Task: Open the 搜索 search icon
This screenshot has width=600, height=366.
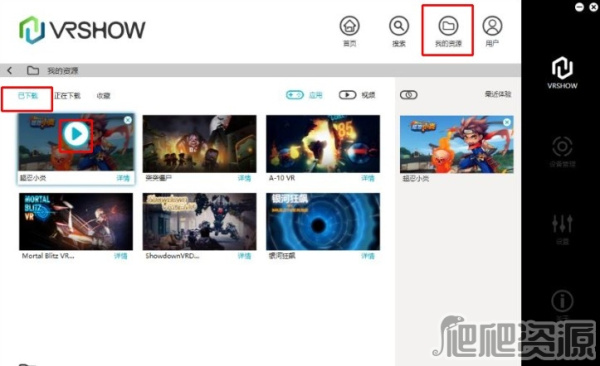Action: pyautogui.click(x=399, y=26)
